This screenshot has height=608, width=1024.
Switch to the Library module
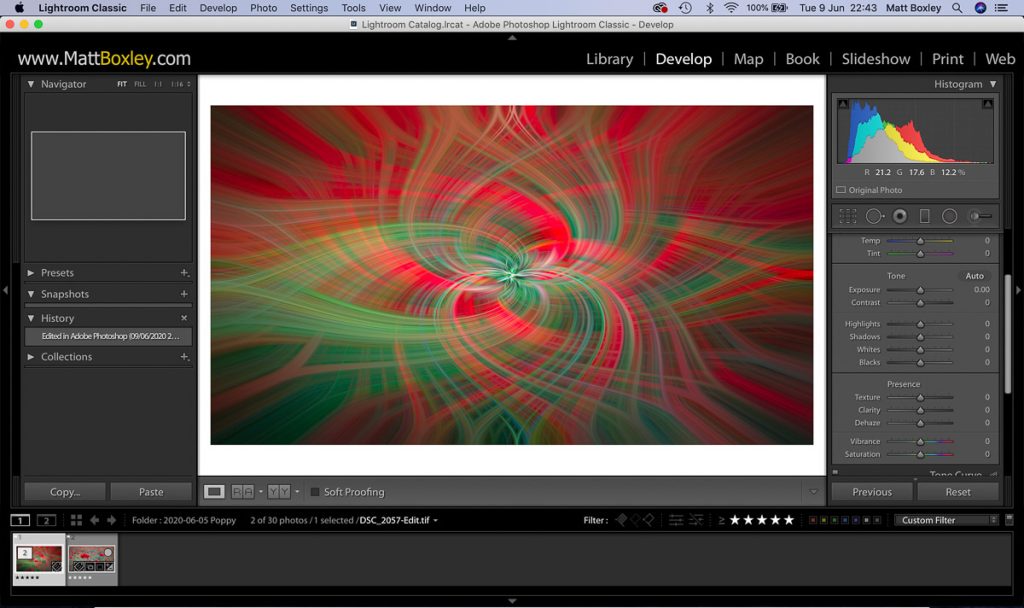point(609,59)
